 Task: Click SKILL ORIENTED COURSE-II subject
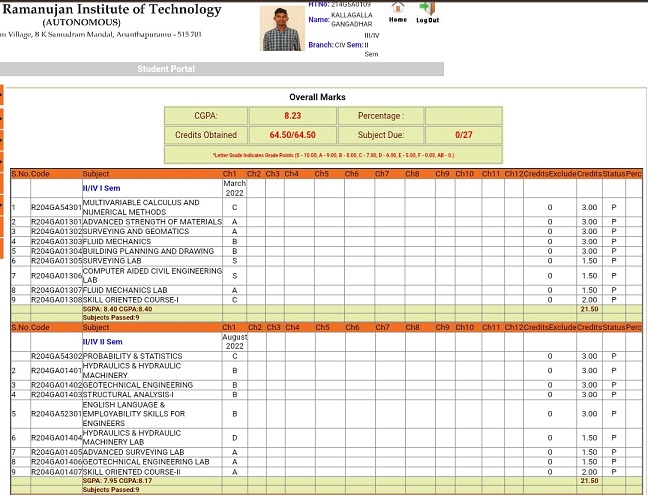pos(132,472)
